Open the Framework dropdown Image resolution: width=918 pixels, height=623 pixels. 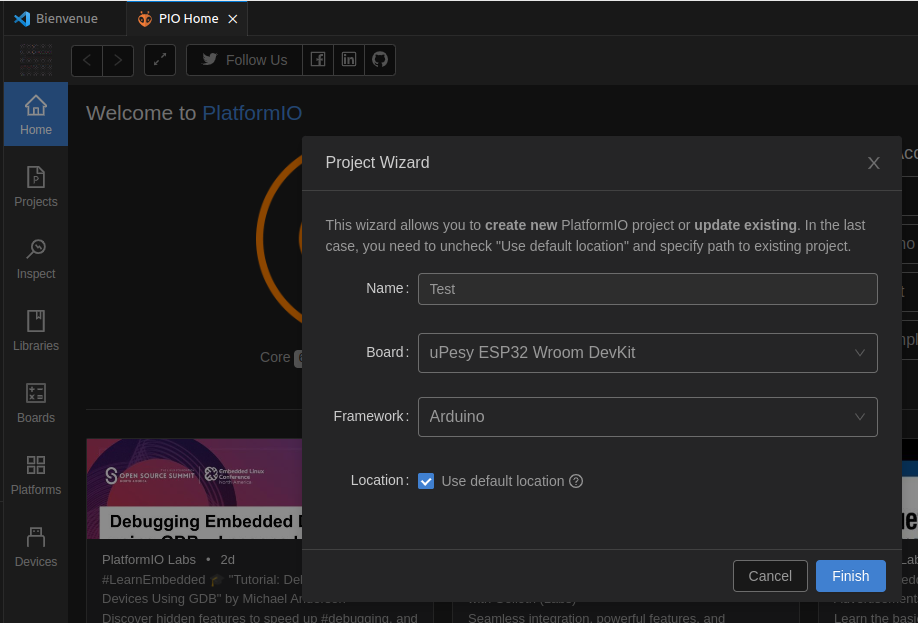click(x=648, y=417)
